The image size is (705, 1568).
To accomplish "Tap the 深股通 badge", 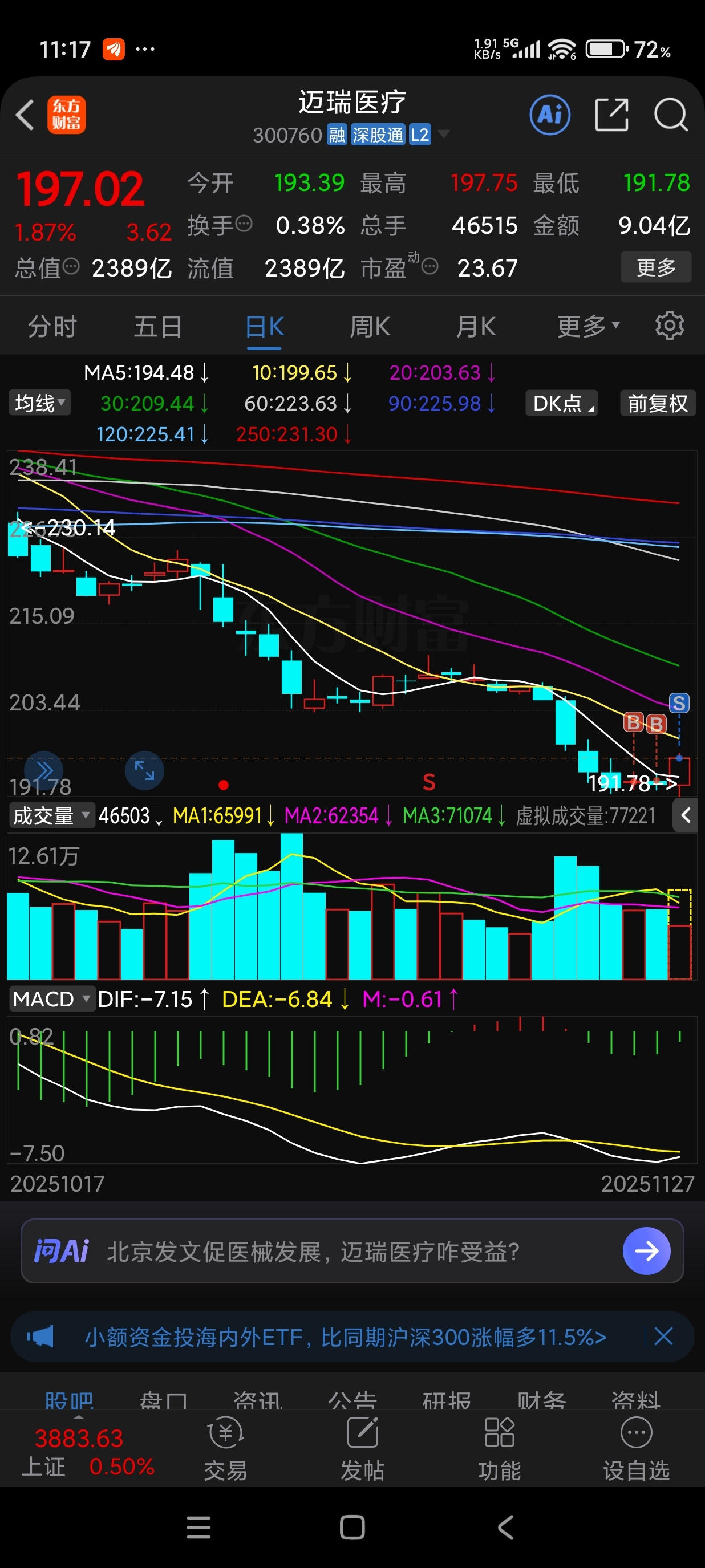I will tap(378, 135).
